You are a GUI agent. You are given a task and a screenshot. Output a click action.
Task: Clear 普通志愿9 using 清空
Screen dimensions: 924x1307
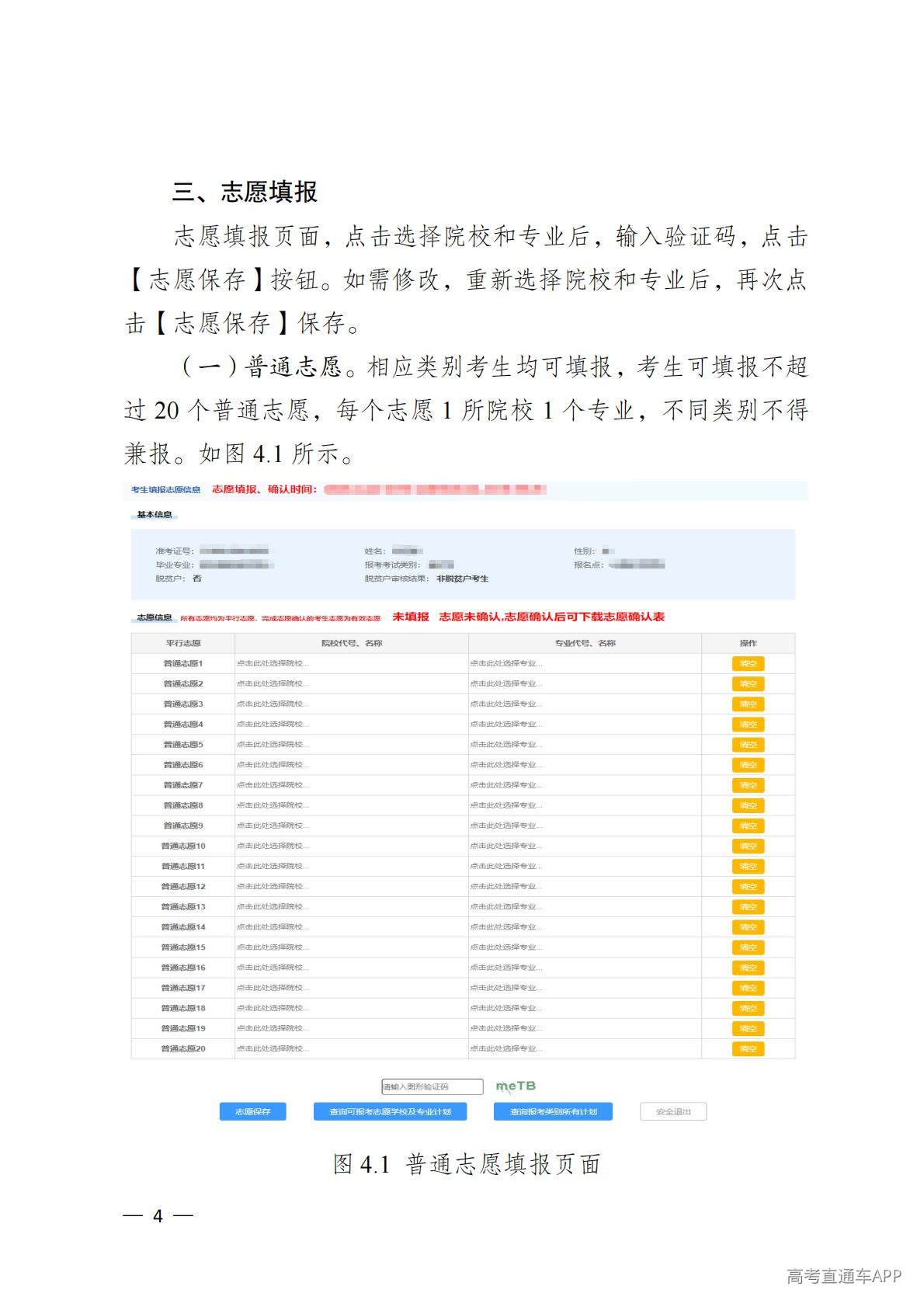(748, 826)
